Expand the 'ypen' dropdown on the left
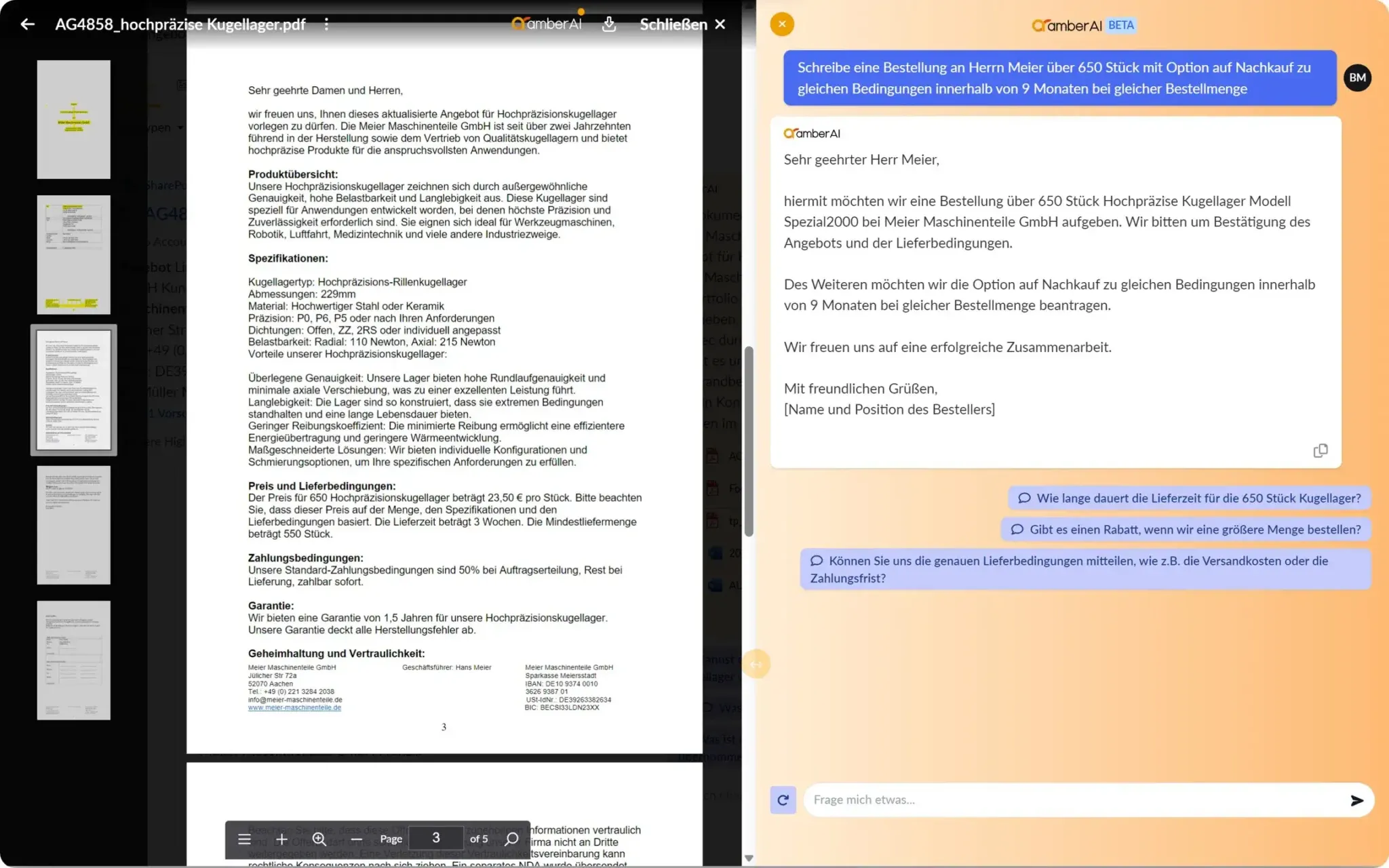 coord(163,127)
